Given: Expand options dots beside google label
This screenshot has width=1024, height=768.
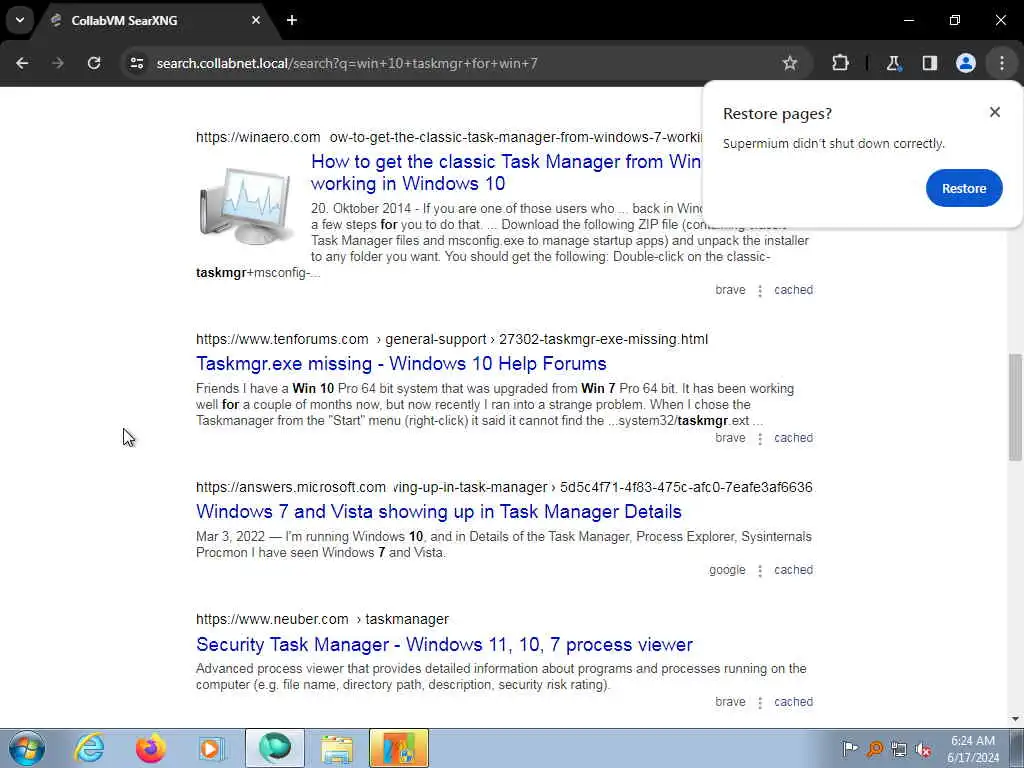Looking at the screenshot, I should point(760,571).
